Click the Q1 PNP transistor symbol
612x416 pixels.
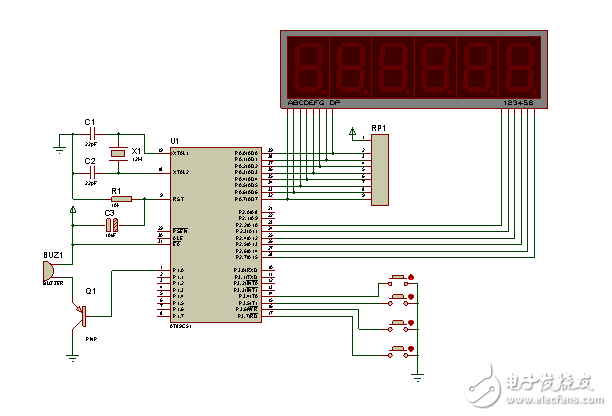pos(82,315)
